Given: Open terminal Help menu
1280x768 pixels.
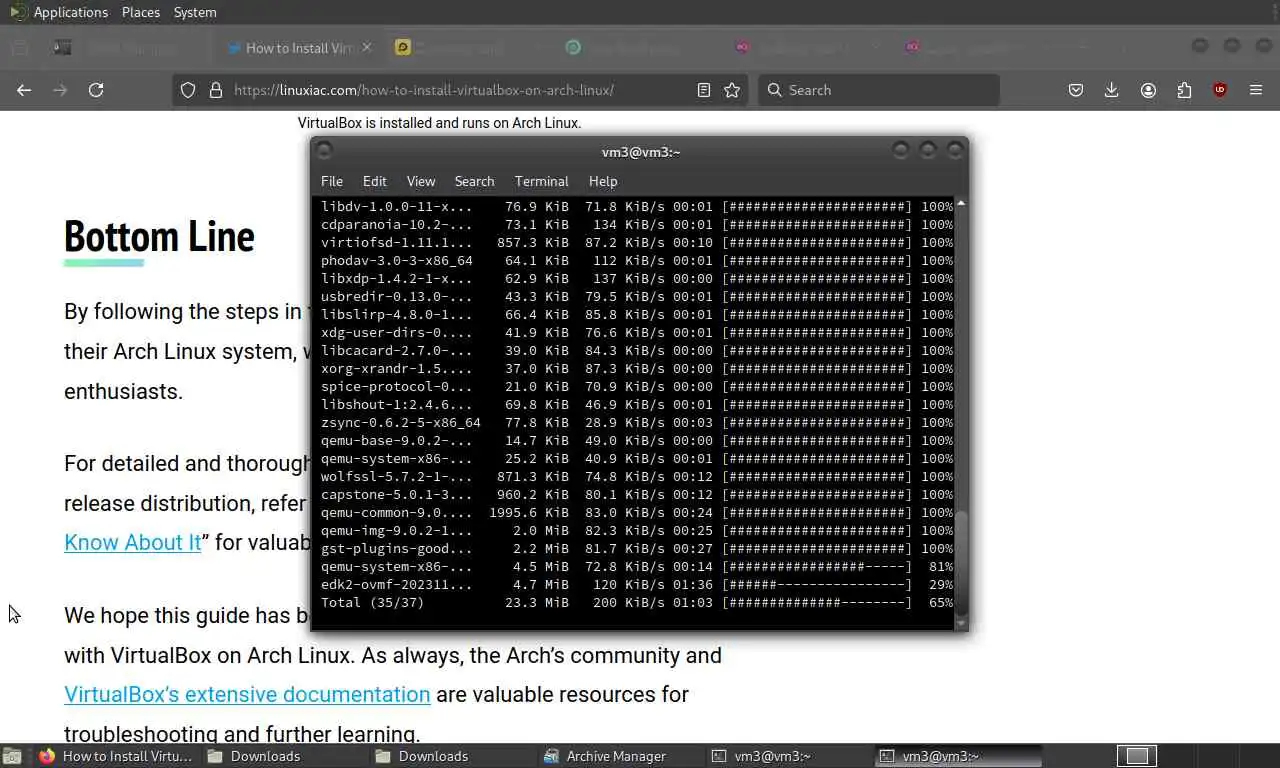Looking at the screenshot, I should (x=603, y=181).
